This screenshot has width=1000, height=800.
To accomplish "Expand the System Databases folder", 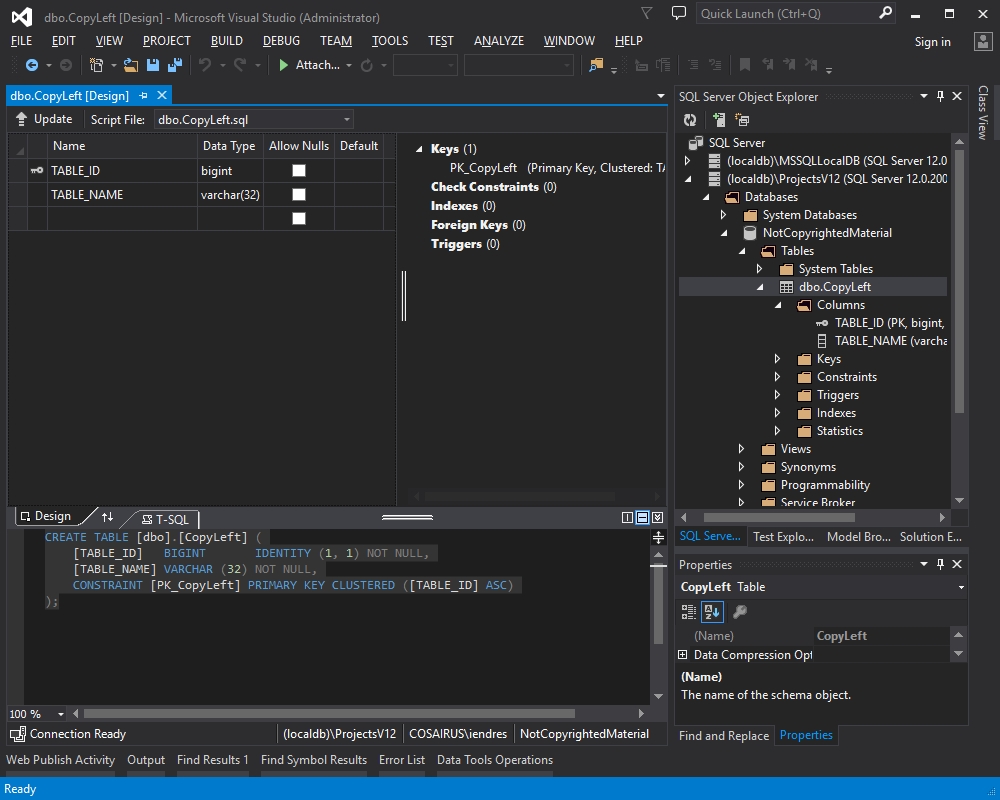I will click(x=723, y=215).
